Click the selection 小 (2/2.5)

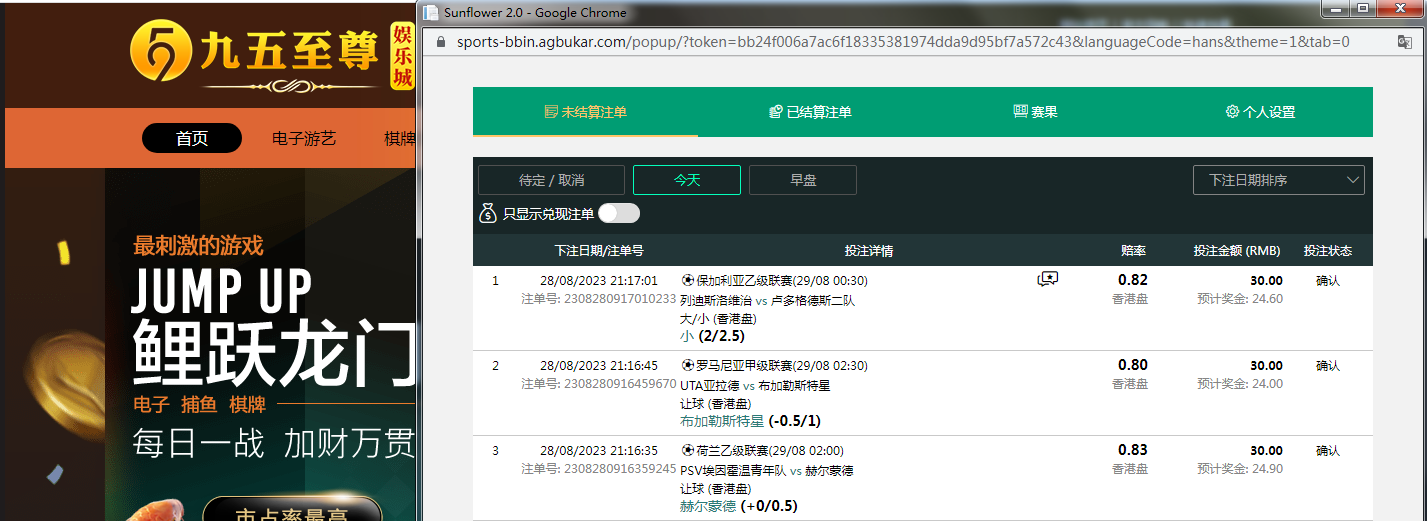click(x=712, y=337)
